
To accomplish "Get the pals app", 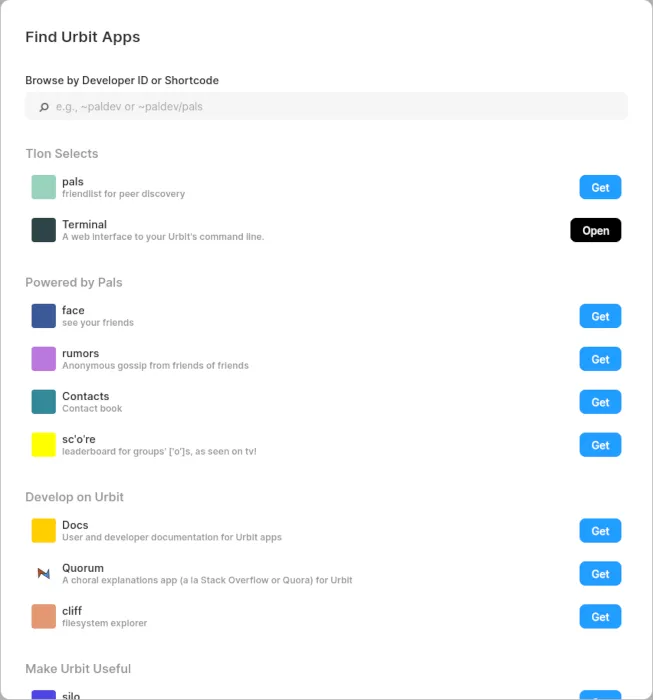I will click(x=600, y=187).
